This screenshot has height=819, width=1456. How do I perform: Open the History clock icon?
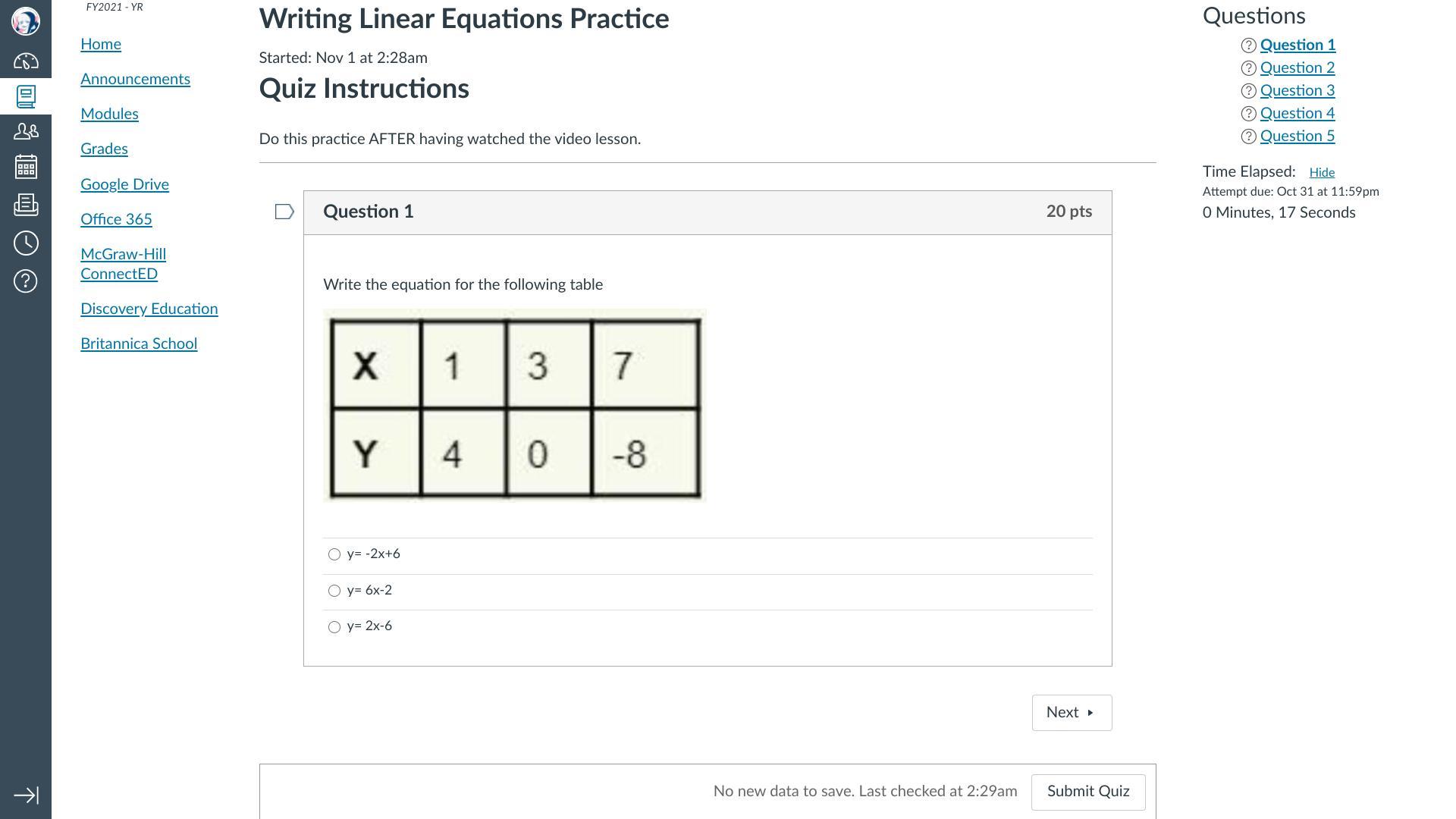pyautogui.click(x=26, y=243)
